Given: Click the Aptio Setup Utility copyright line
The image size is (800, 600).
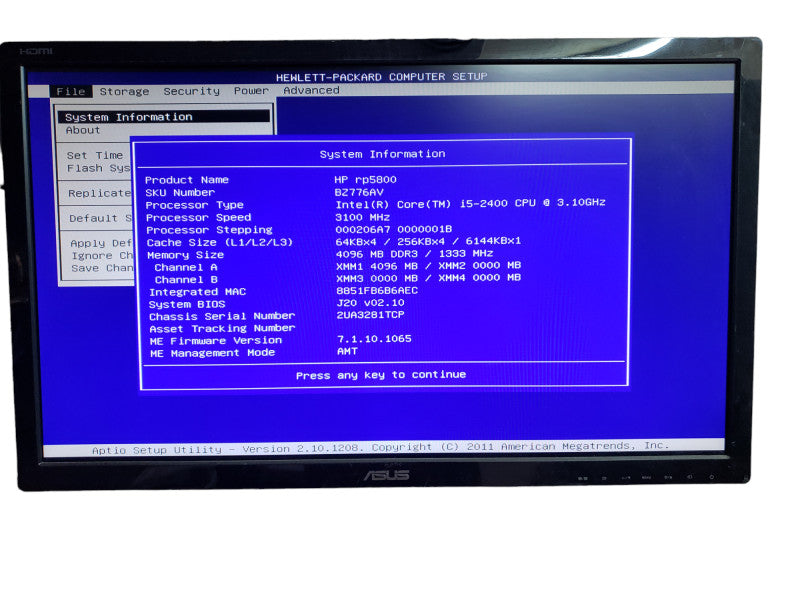Looking at the screenshot, I should (x=381, y=447).
